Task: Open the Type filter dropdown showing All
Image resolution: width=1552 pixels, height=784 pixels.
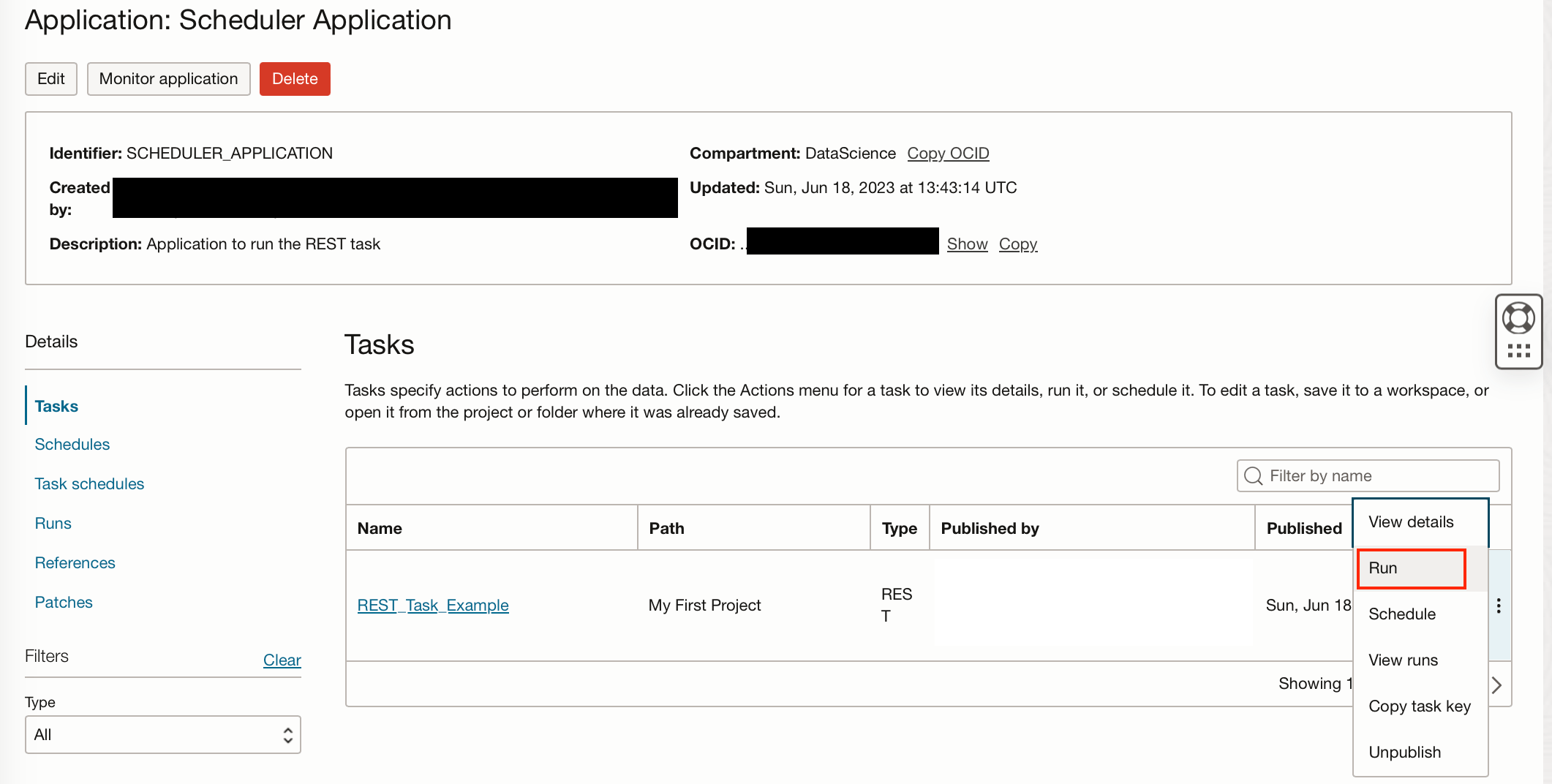Action: pos(162,734)
